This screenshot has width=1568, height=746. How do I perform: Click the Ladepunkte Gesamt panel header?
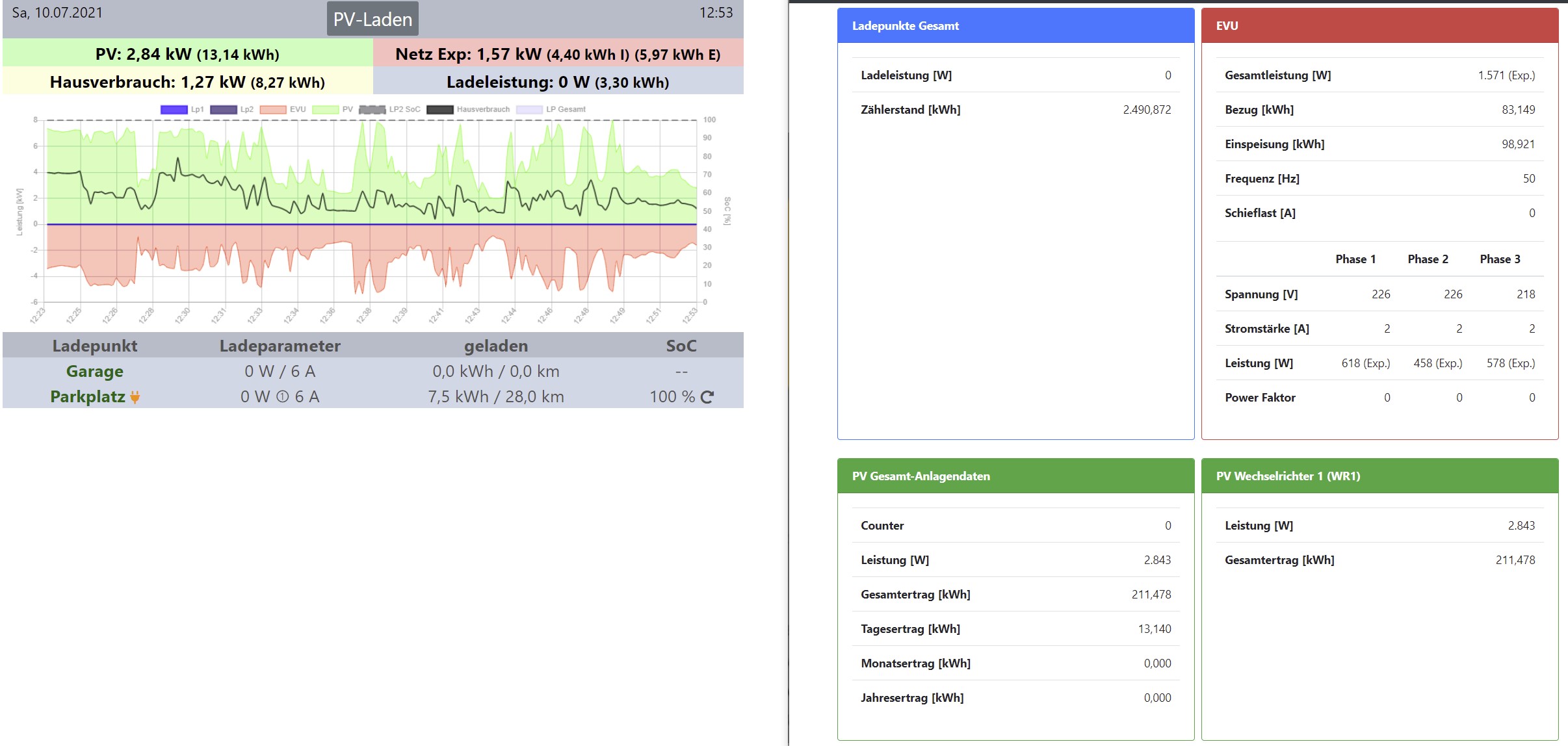pyautogui.click(x=1015, y=26)
